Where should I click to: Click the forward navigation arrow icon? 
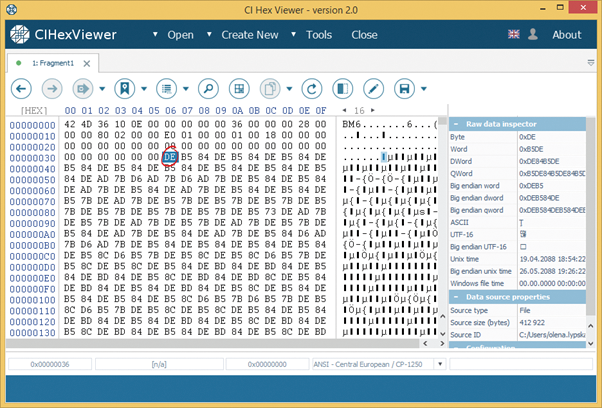[52, 89]
